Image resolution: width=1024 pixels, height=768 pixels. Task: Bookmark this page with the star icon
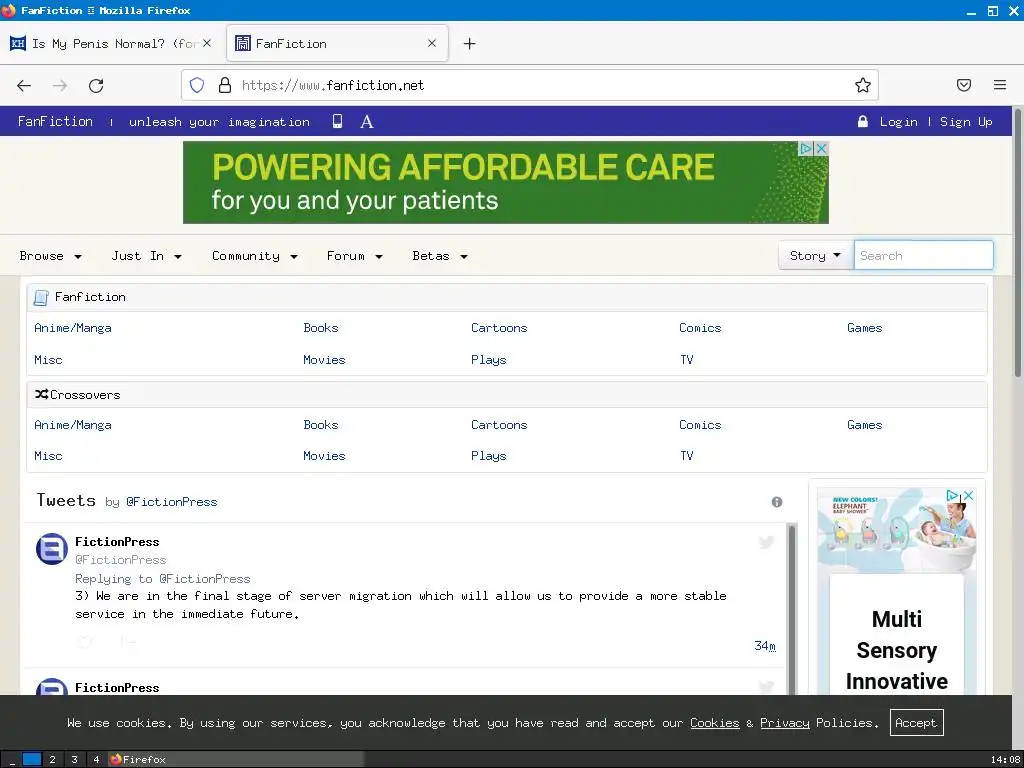point(863,86)
